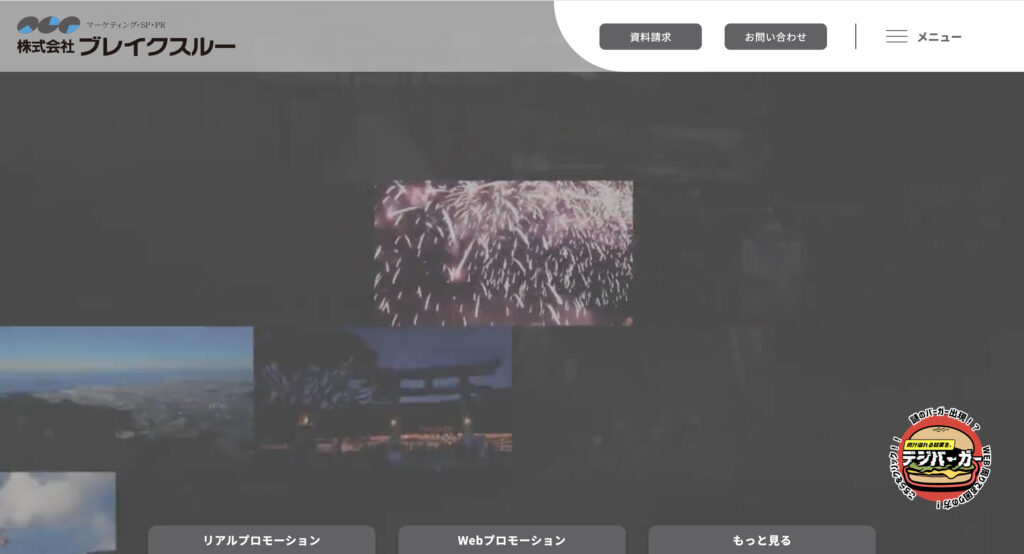
Task: Open the Webプロモーション button
Action: click(x=511, y=540)
